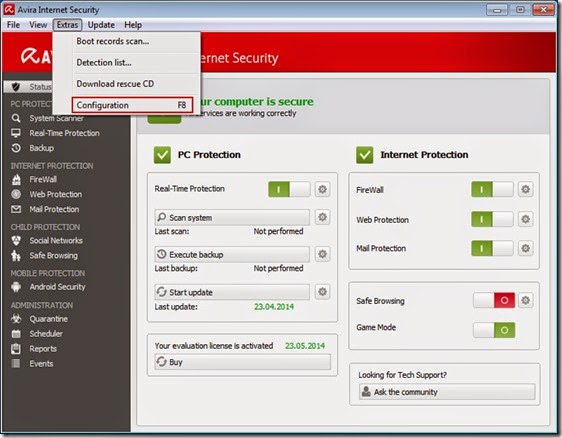Click the FireWall icon in sidebar
The height and width of the screenshot is (438, 562).
[x=16, y=179]
